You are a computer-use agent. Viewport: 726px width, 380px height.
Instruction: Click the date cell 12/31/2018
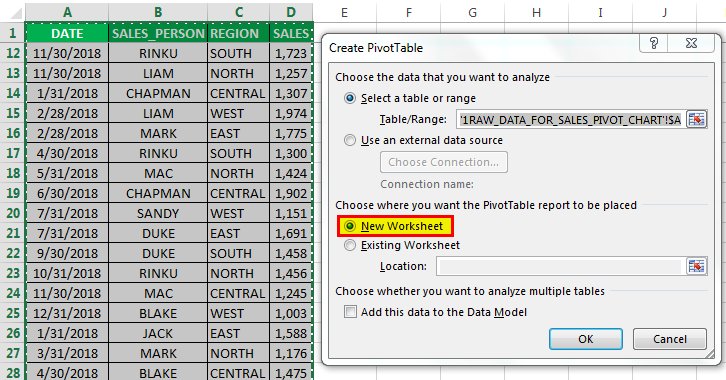tap(67, 313)
